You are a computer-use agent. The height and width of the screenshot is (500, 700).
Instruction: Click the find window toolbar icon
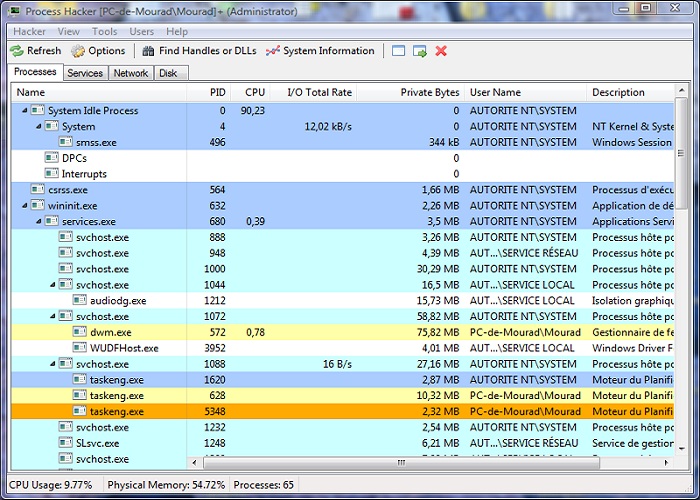tap(398, 51)
